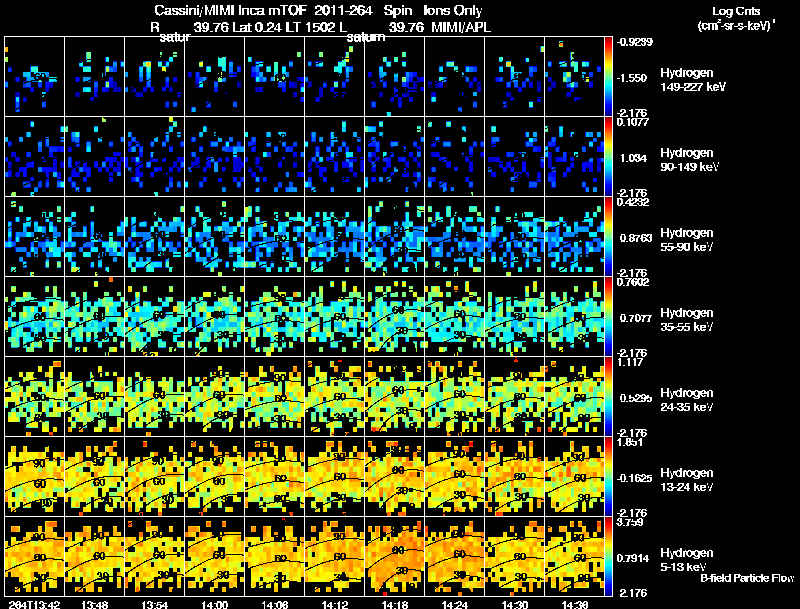Click the 14:18 time label on the axis

(394, 604)
